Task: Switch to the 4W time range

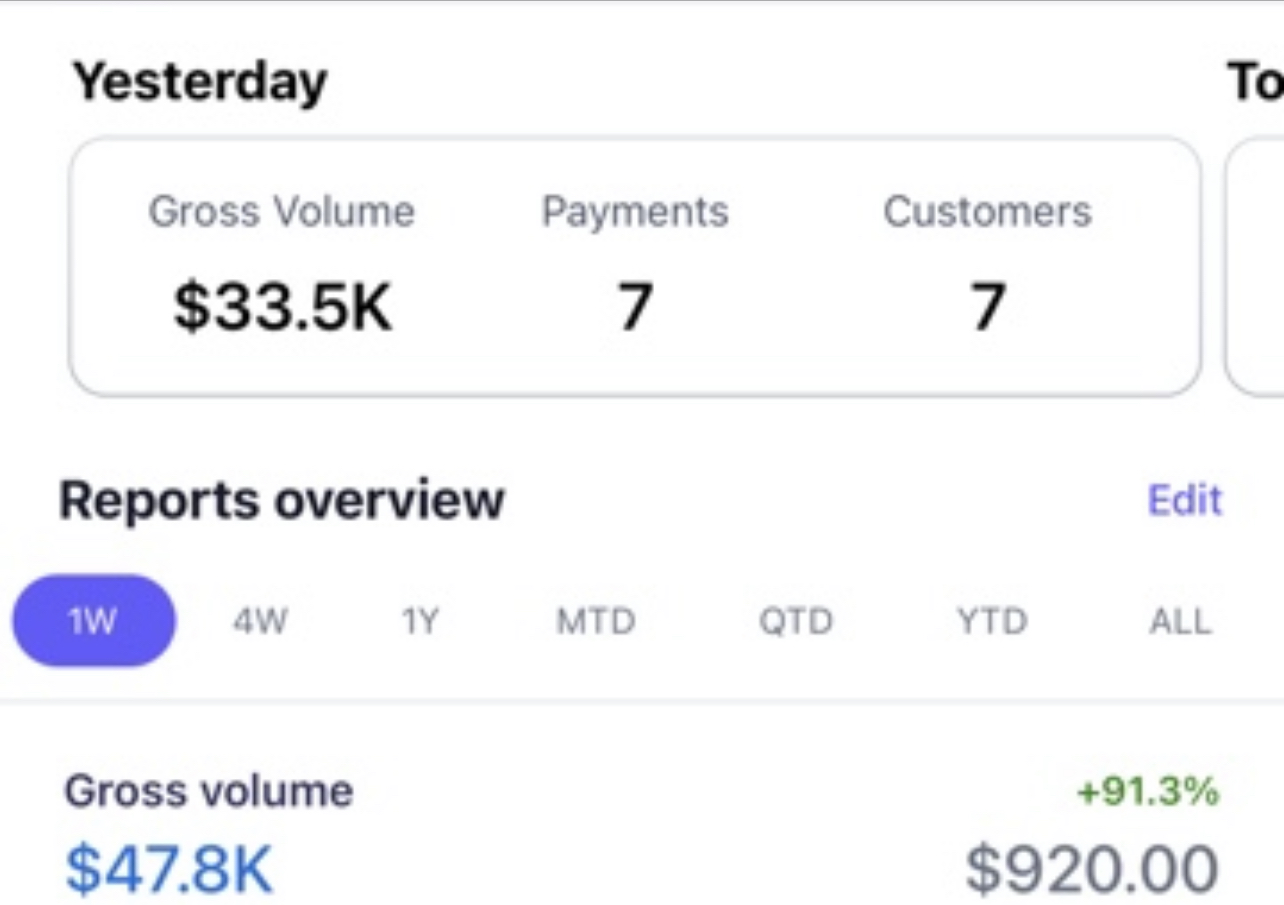Action: tap(260, 622)
